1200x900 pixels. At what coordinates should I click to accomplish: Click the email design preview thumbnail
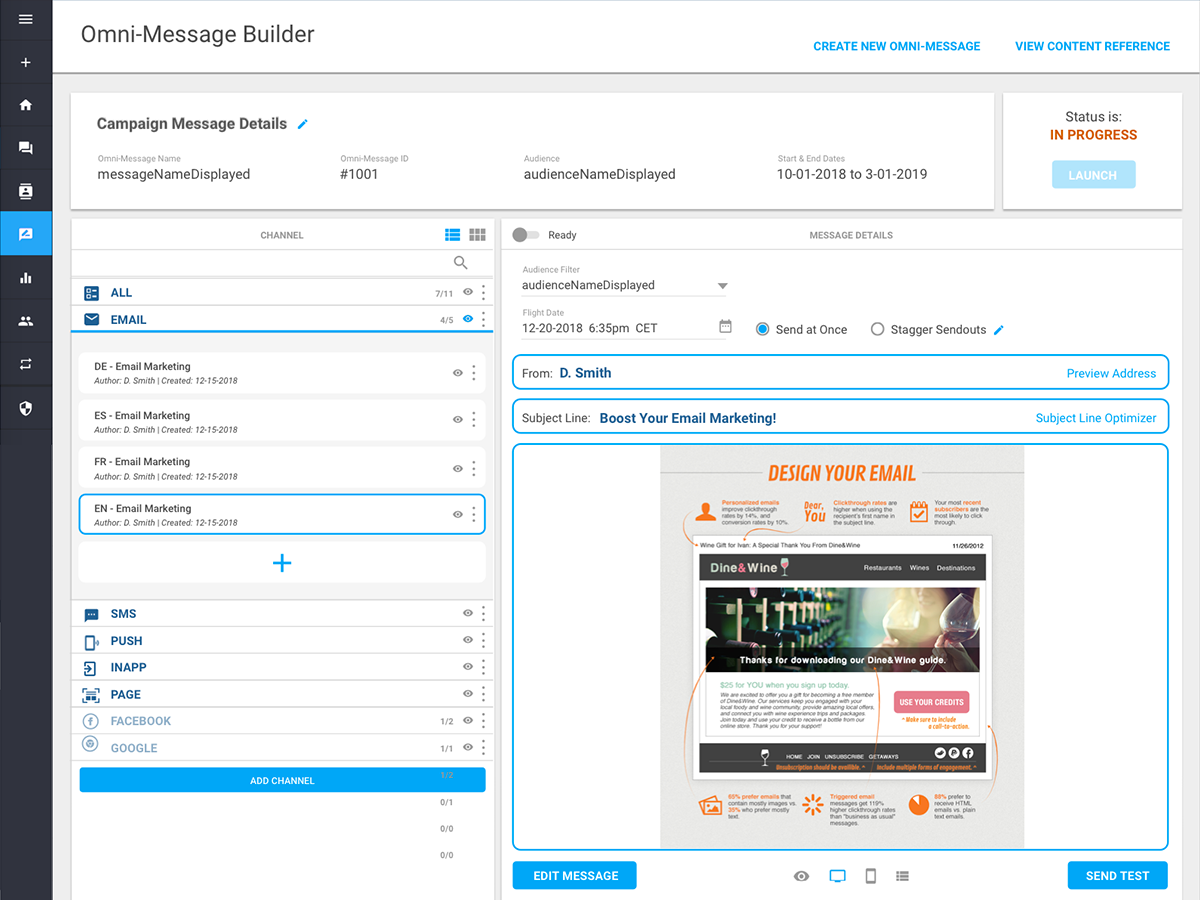click(841, 647)
